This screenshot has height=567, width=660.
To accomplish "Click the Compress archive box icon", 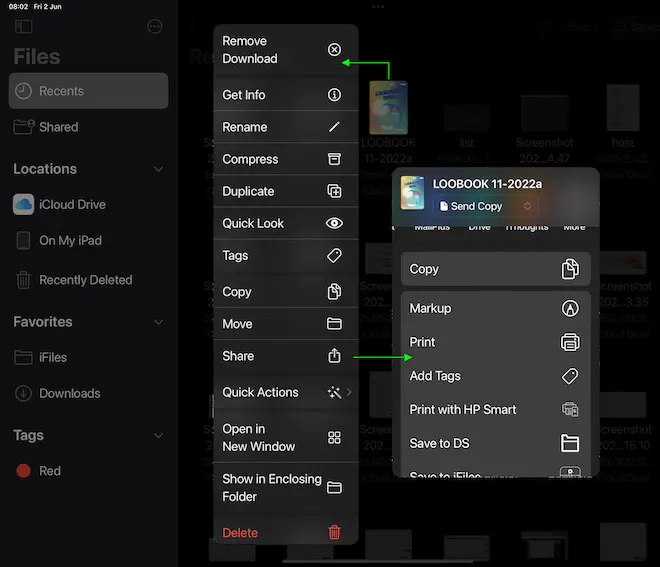I will pos(335,159).
